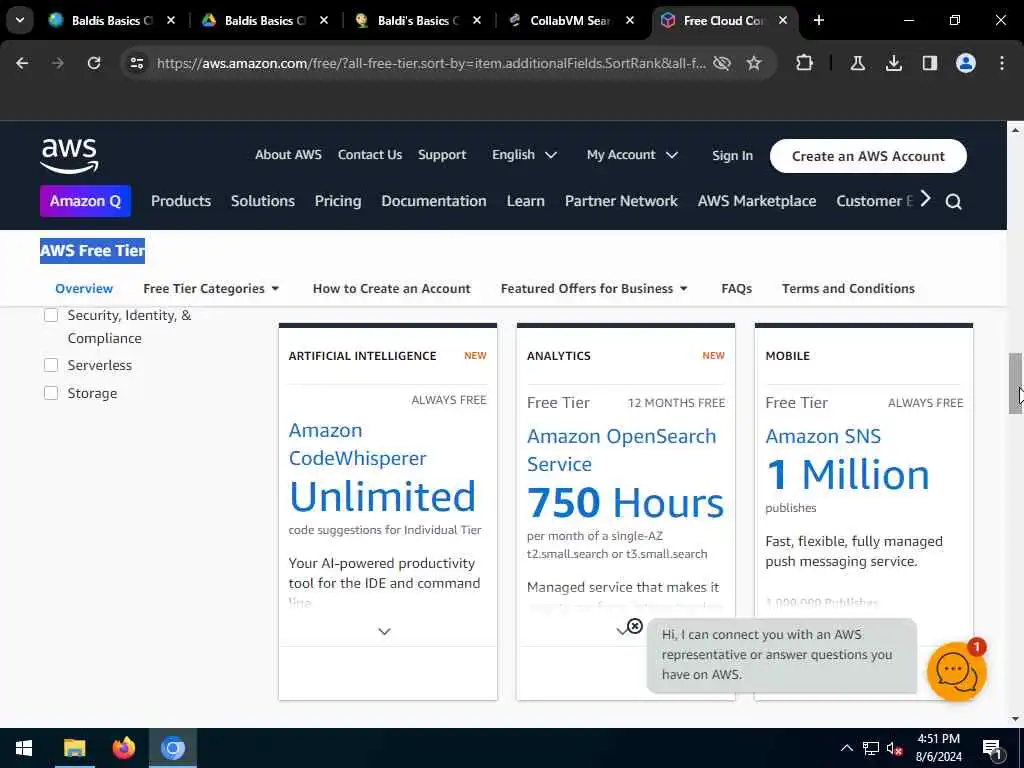Expand Free Tier Categories dropdown
Screen dimensions: 1024x768
pyautogui.click(x=211, y=289)
